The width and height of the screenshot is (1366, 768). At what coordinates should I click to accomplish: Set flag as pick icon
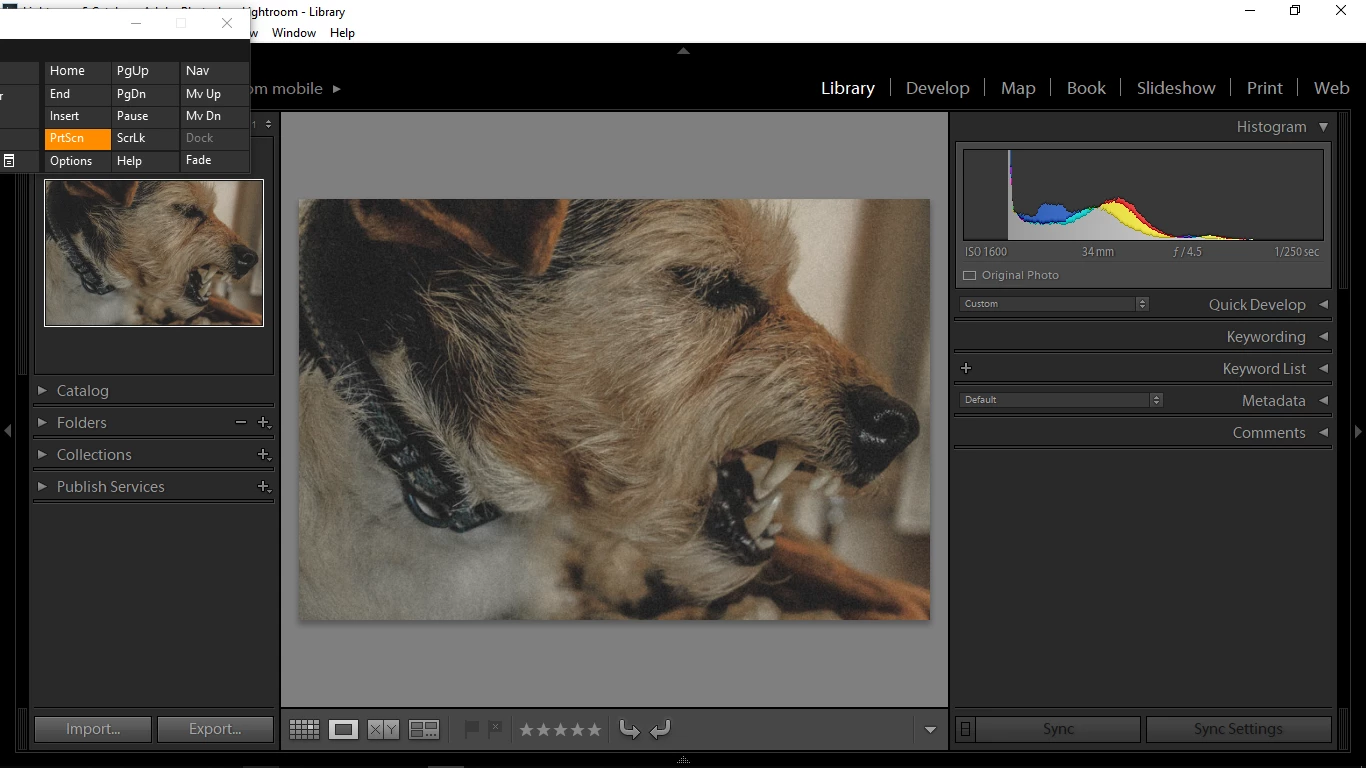472,730
